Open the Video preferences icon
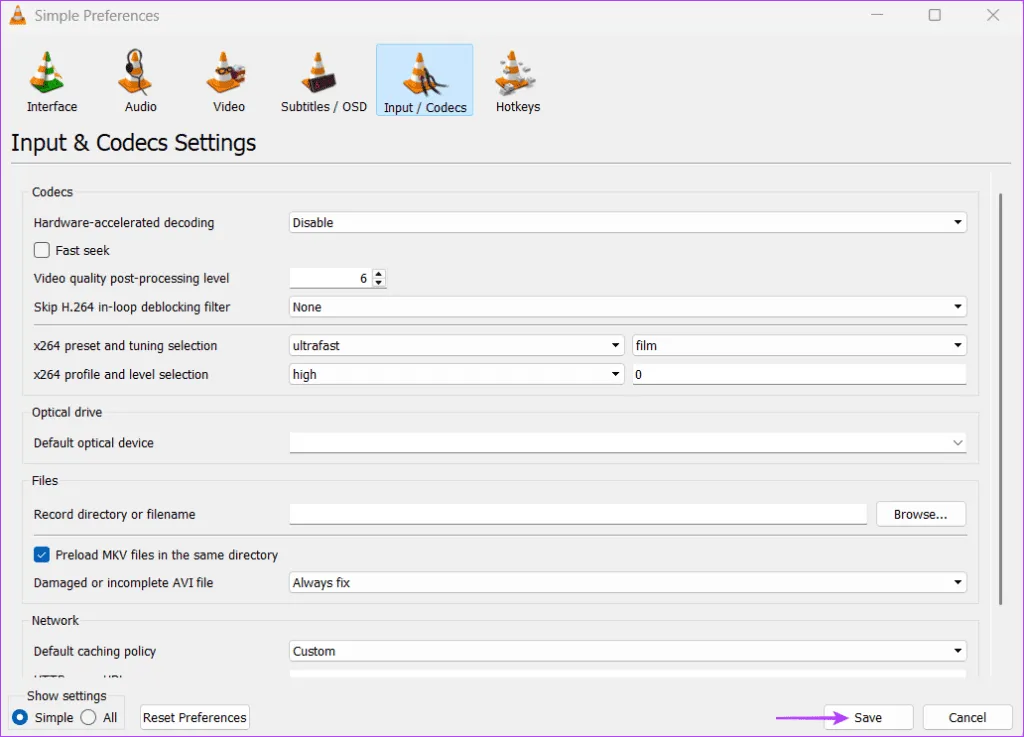This screenshot has width=1024, height=737. pos(228,80)
